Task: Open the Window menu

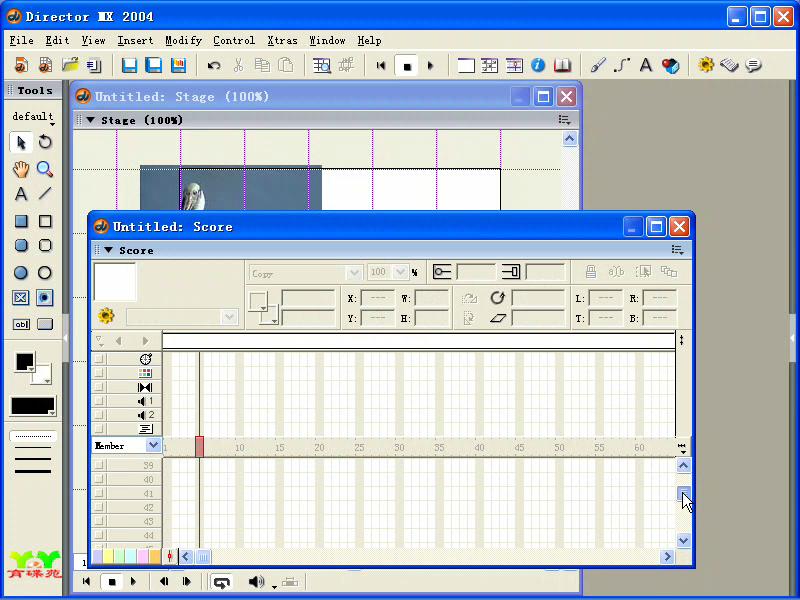Action: (x=327, y=40)
